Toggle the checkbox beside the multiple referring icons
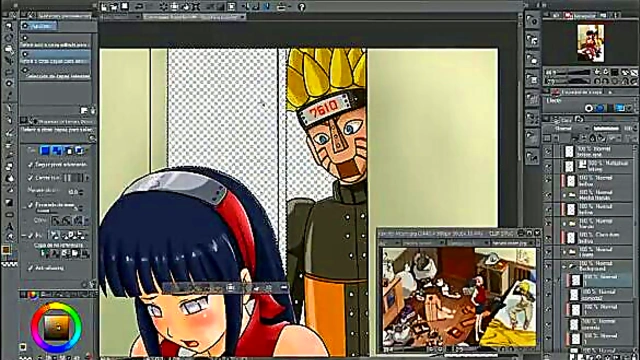This screenshot has width=640, height=360. [30, 236]
